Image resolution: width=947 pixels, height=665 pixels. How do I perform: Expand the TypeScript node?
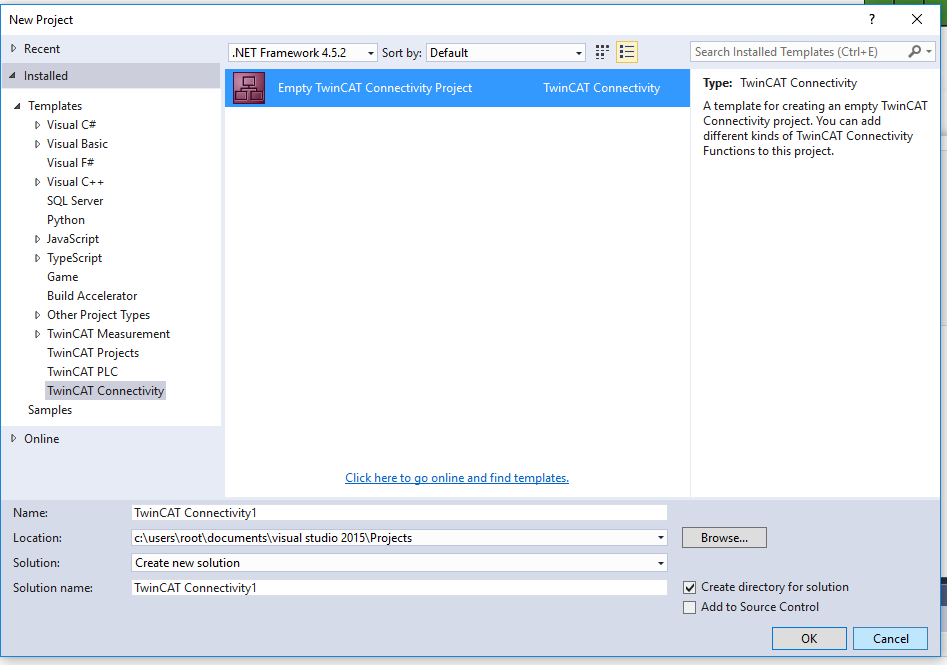point(37,258)
